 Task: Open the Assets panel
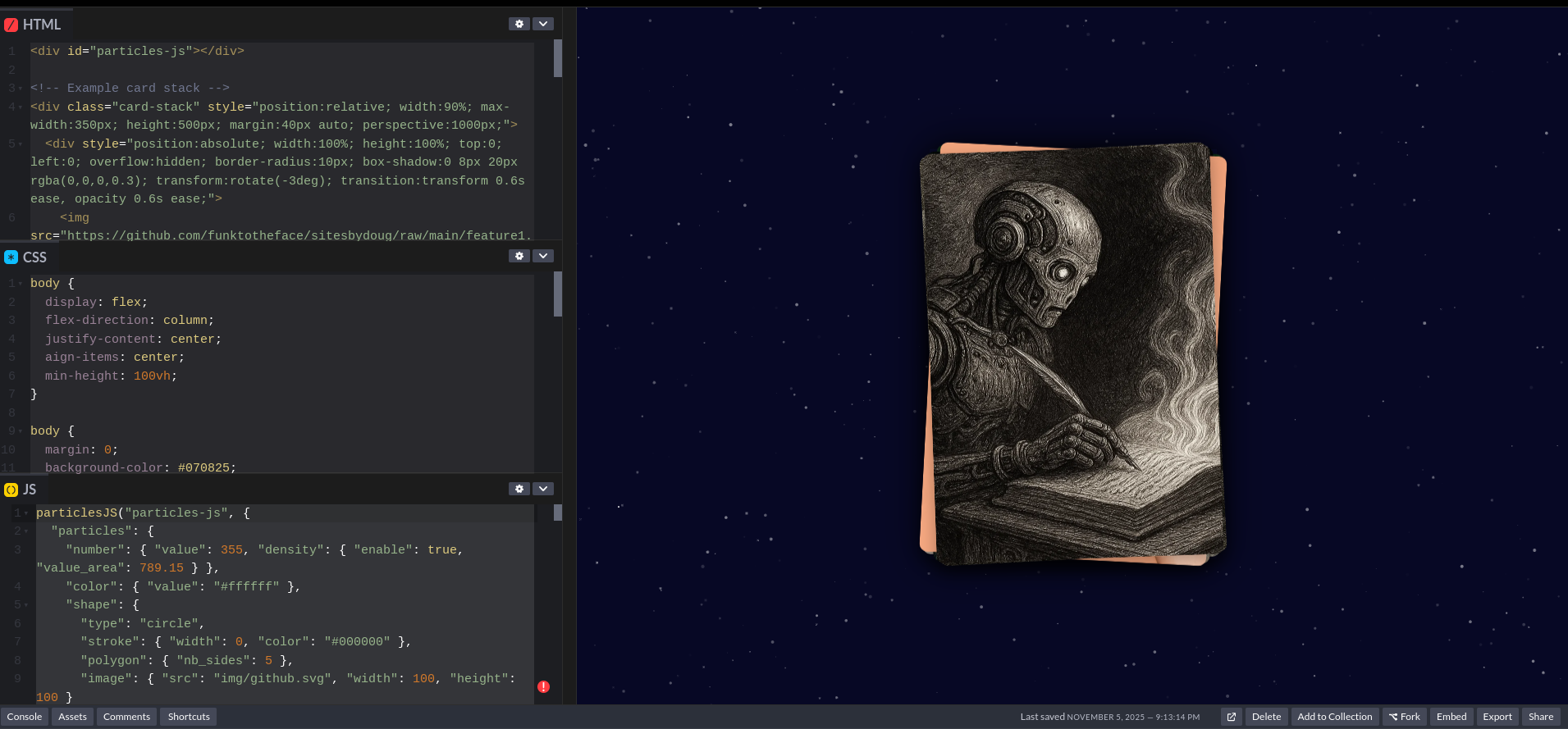click(x=72, y=717)
